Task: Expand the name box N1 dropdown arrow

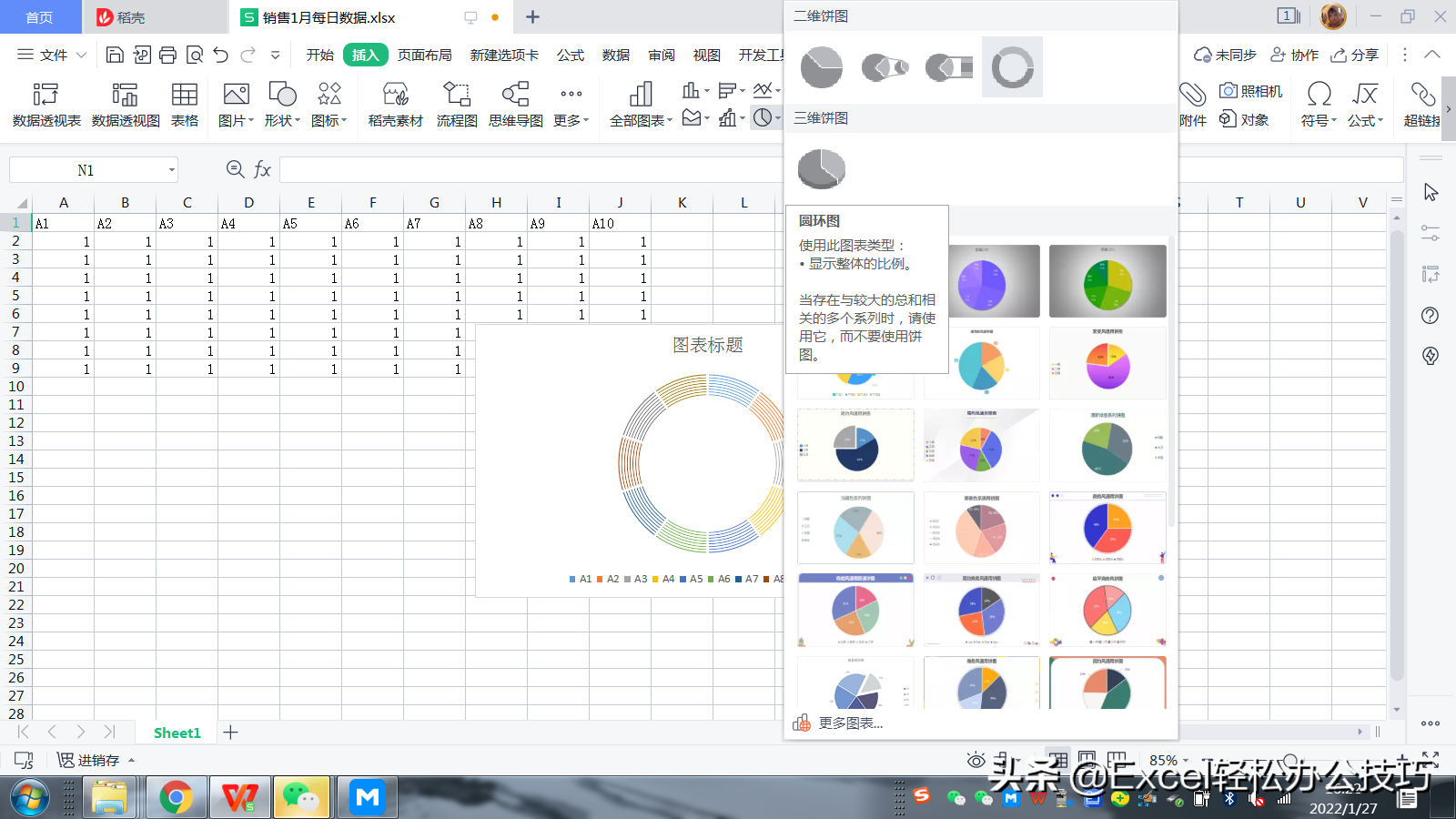Action: click(171, 170)
